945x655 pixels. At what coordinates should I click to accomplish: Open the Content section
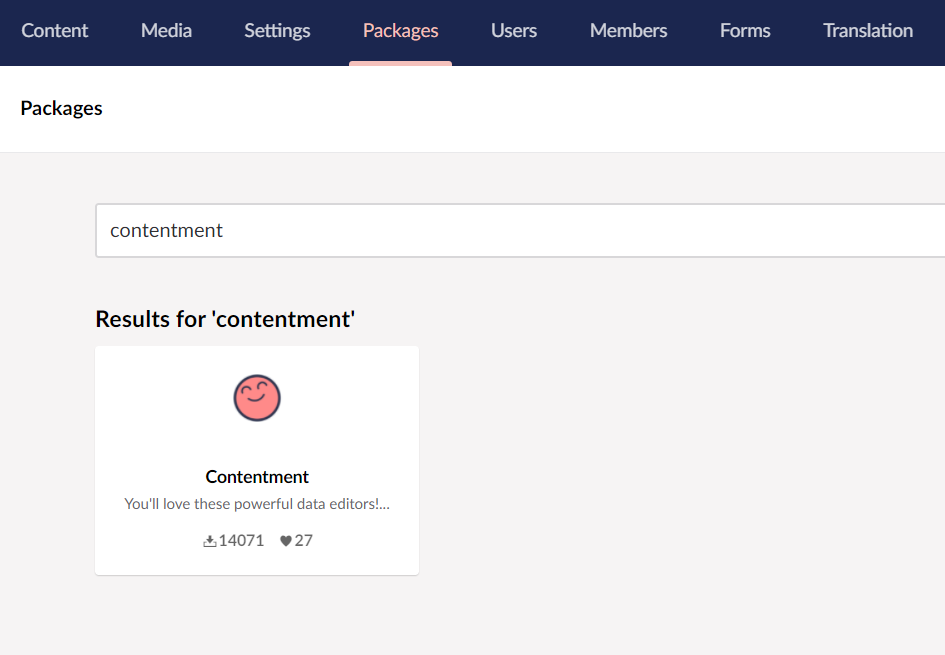coord(54,31)
